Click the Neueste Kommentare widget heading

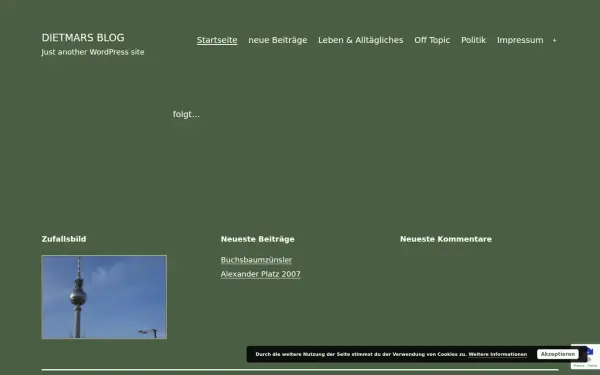click(446, 239)
